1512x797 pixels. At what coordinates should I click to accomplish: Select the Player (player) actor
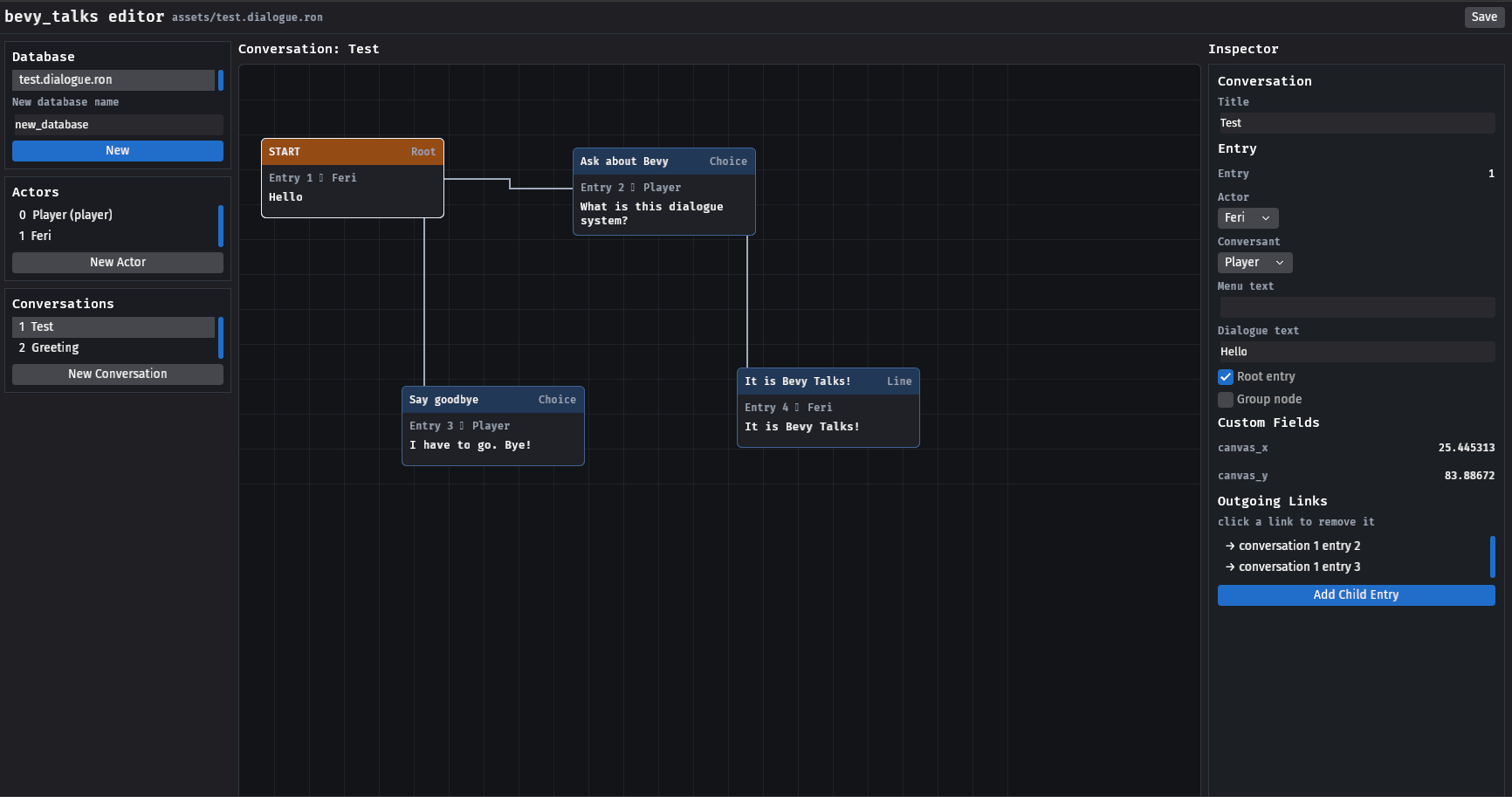[113, 215]
